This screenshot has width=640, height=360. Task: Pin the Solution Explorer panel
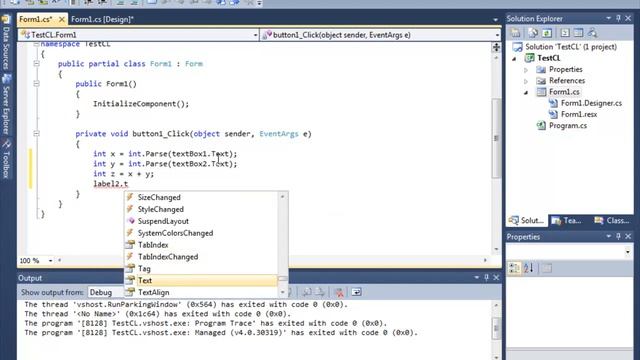[x=618, y=18]
